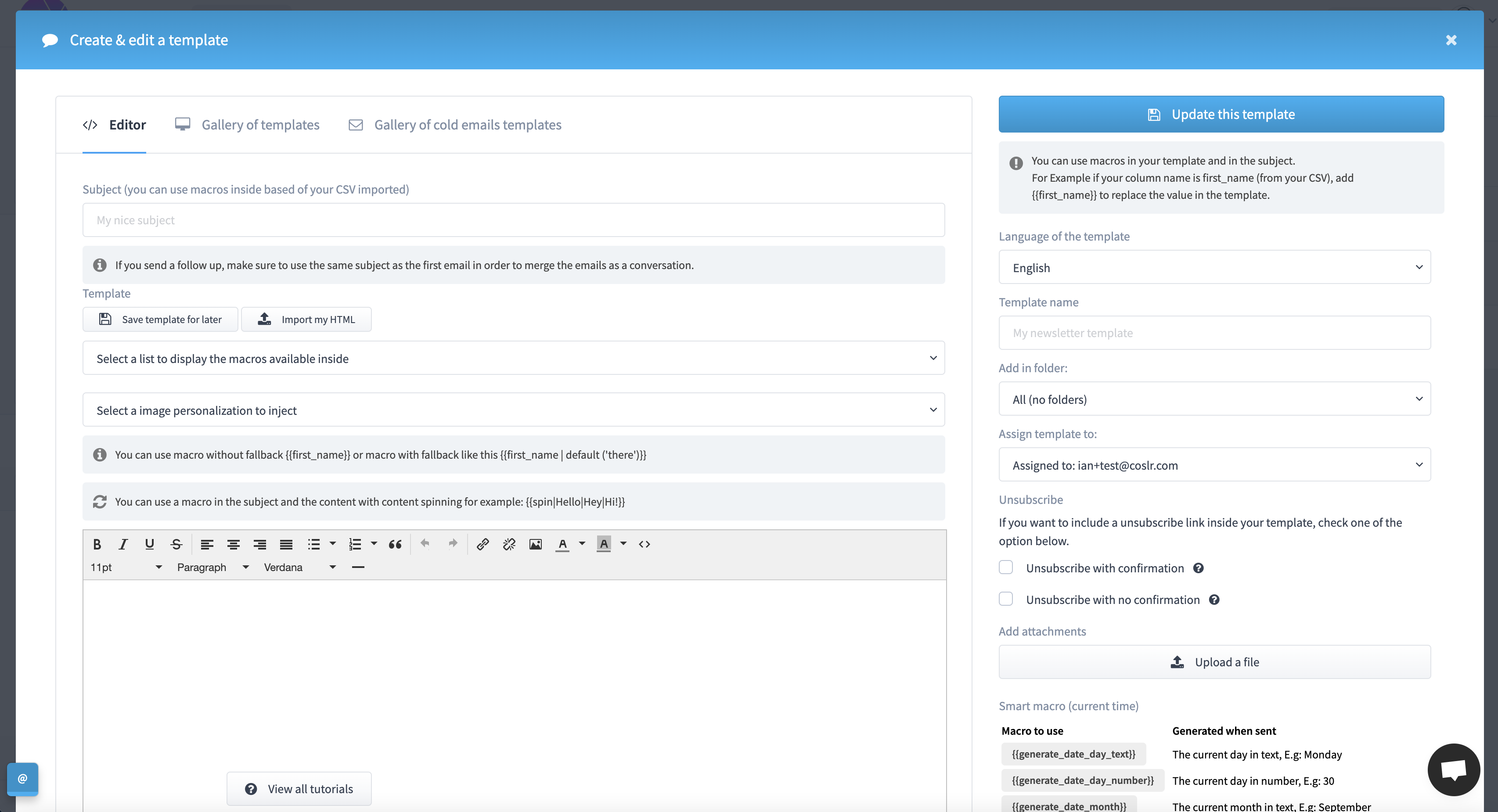1498x812 pixels.
Task: Open the English language dropdown
Action: 1214,267
